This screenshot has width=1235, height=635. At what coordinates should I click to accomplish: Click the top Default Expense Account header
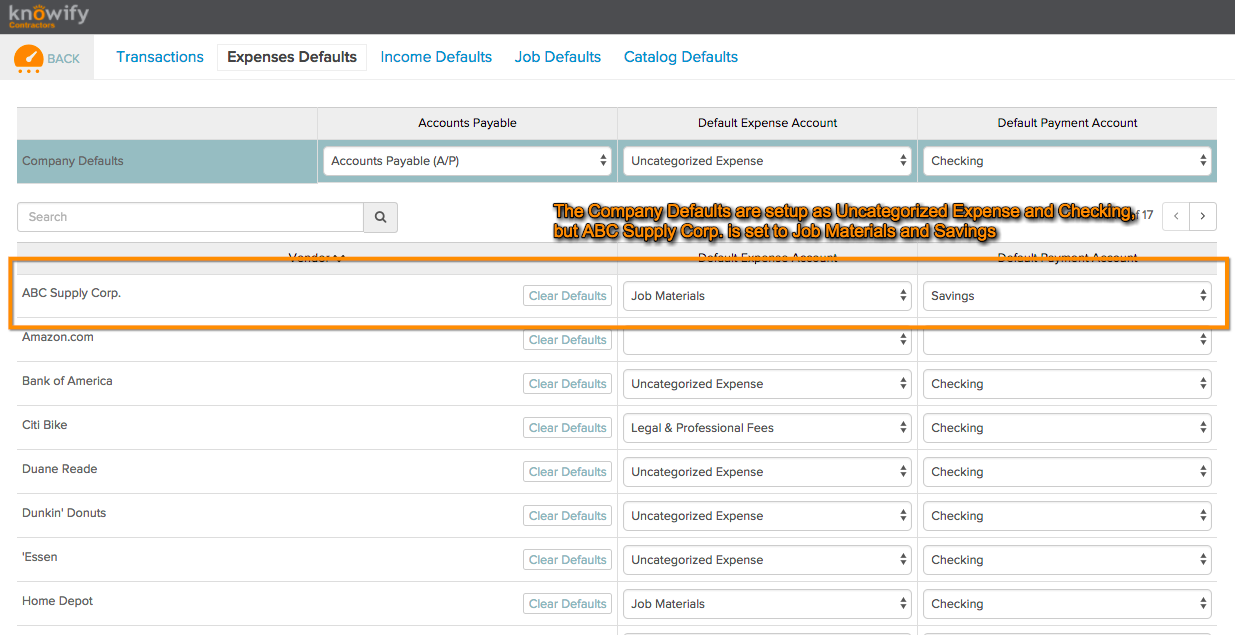pos(767,123)
